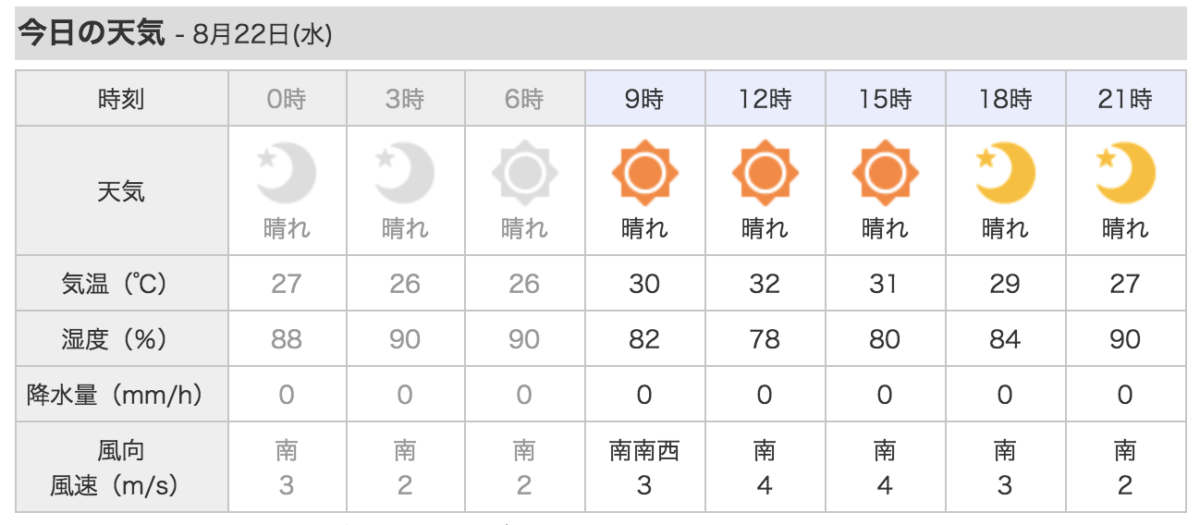Click the orange sun icon for 15時

pyautogui.click(x=885, y=174)
